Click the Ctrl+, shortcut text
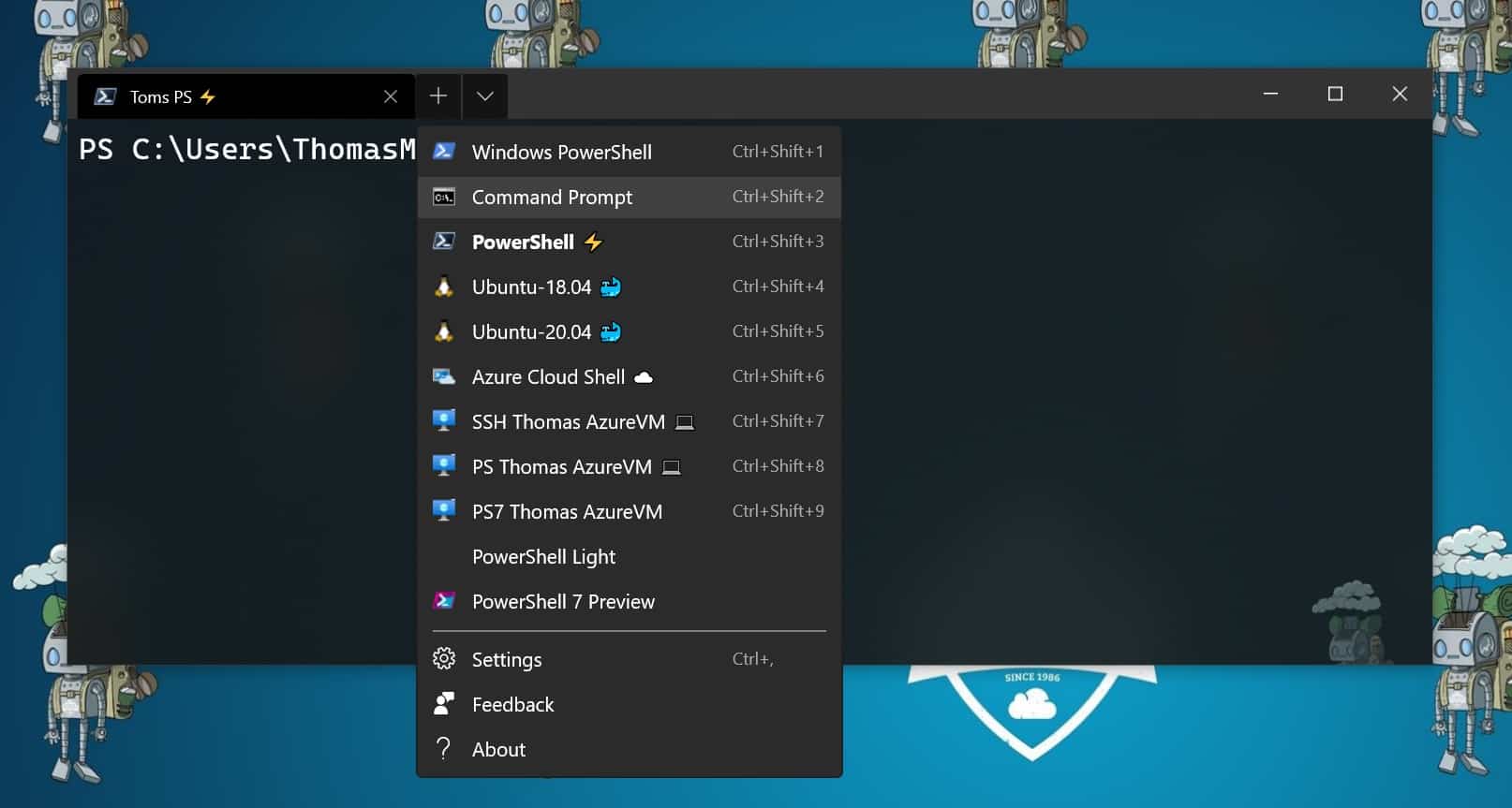Image resolution: width=1512 pixels, height=808 pixels. 753,658
